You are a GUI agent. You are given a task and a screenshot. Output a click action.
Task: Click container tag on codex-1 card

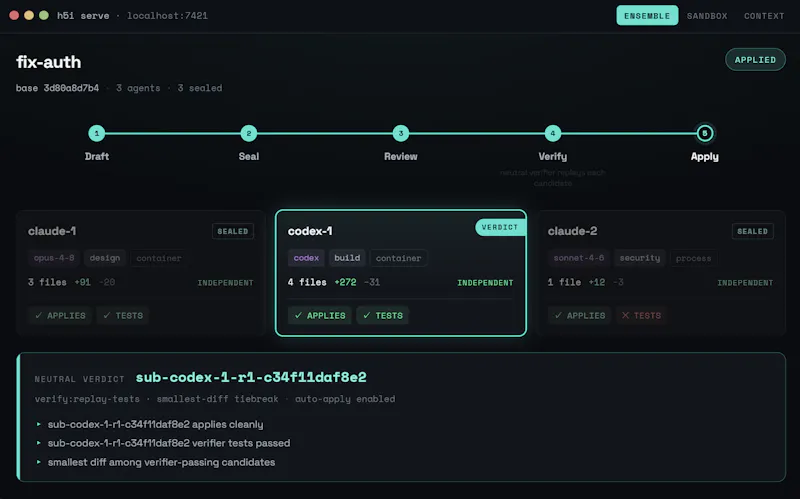point(398,258)
